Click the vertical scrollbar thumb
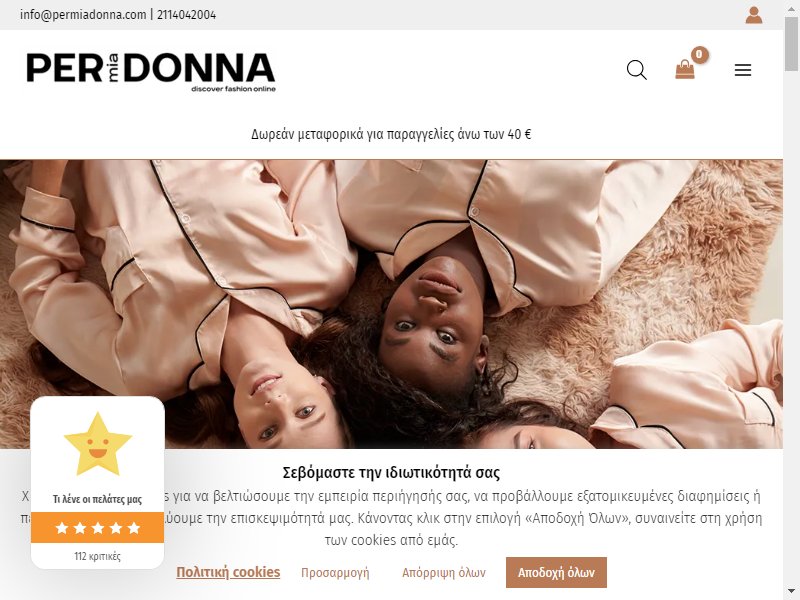 coord(791,43)
